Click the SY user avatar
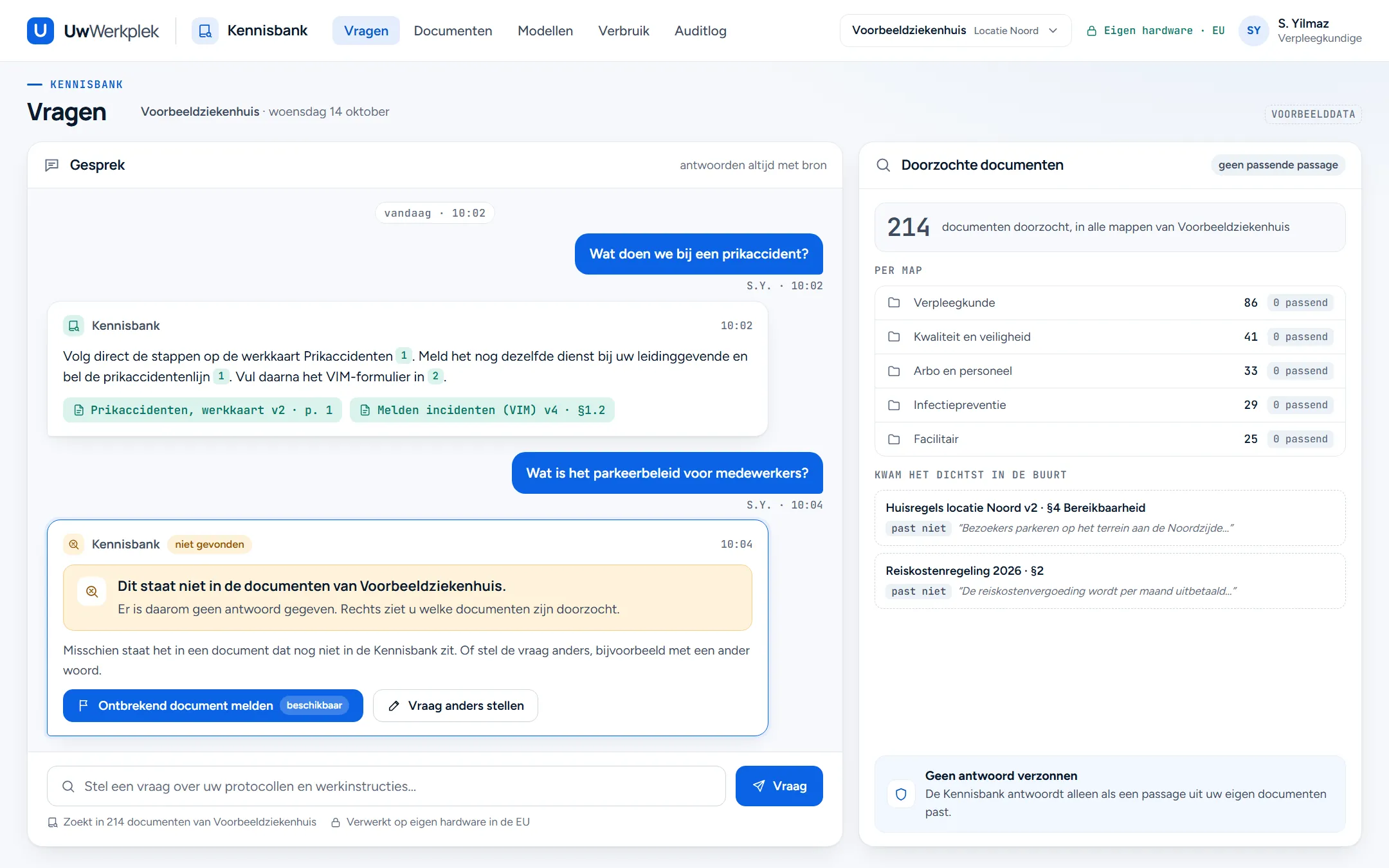Screen dimensions: 1389x868 point(1253,31)
